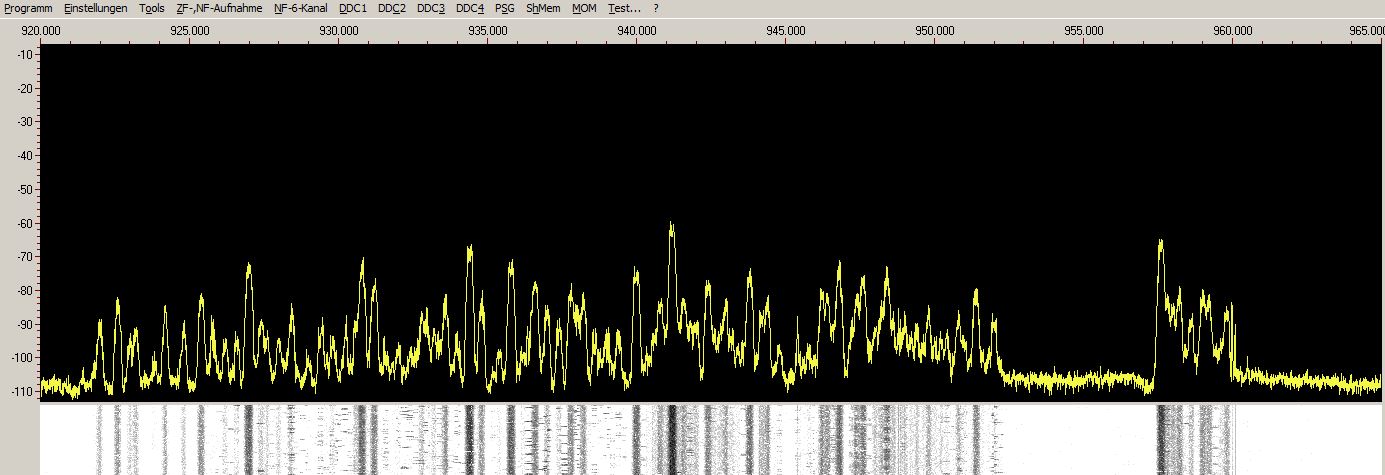Click the -50 dB level label
The image size is (1385, 475).
pos(24,189)
